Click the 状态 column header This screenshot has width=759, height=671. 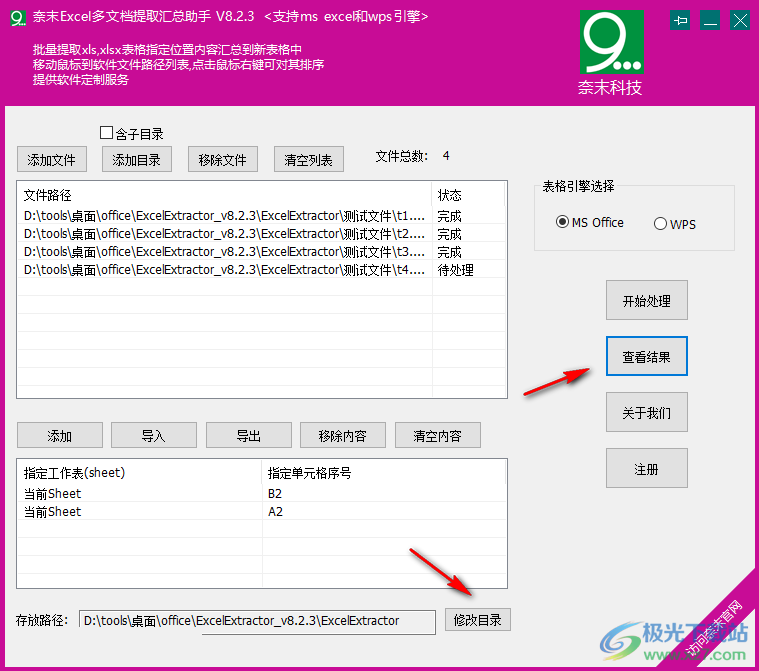468,195
